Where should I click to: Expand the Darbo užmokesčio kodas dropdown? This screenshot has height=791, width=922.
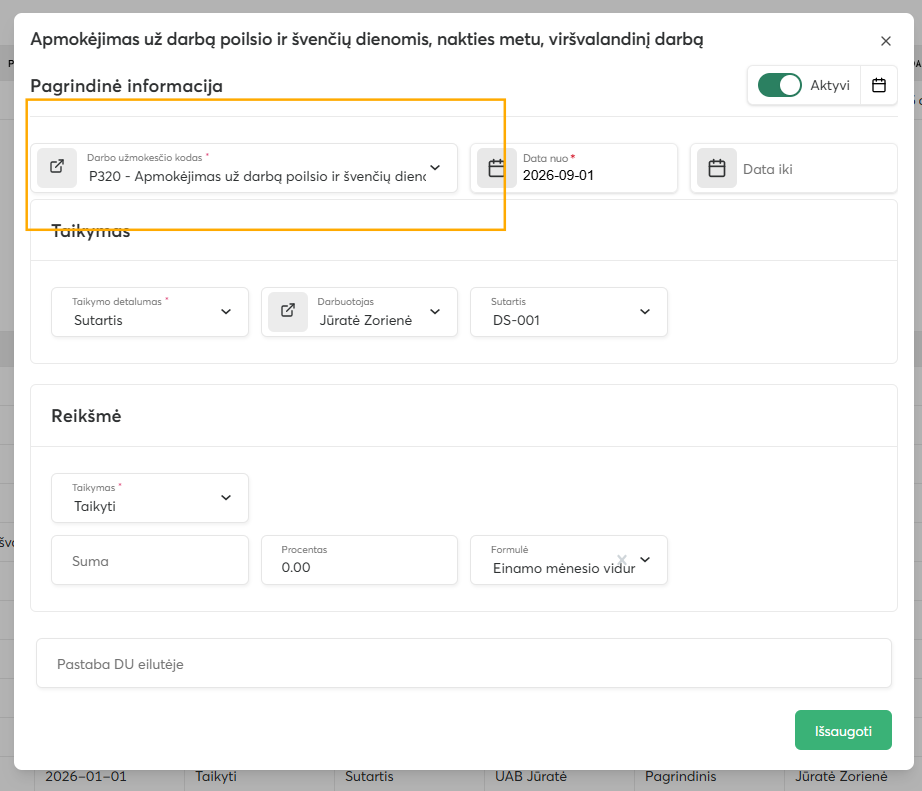coord(435,168)
